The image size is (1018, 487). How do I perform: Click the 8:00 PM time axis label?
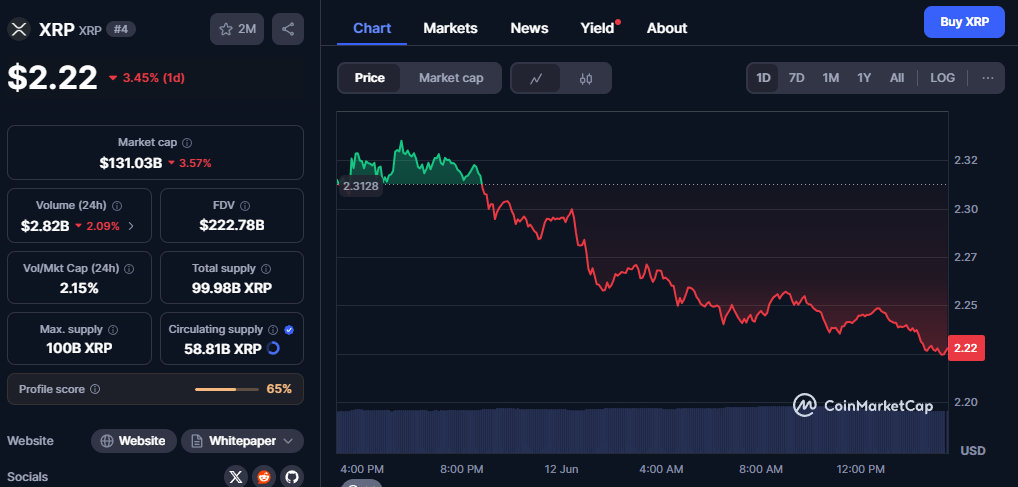(462, 469)
